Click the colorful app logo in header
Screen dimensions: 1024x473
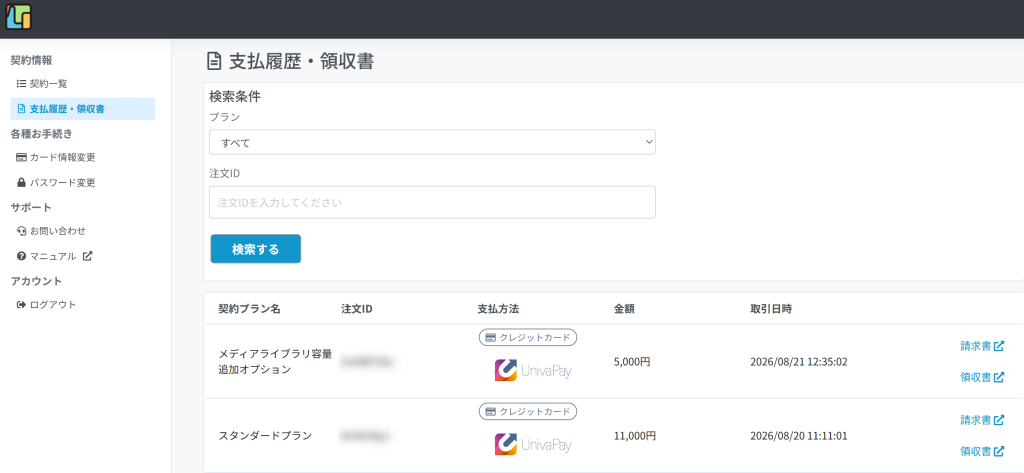click(x=18, y=16)
